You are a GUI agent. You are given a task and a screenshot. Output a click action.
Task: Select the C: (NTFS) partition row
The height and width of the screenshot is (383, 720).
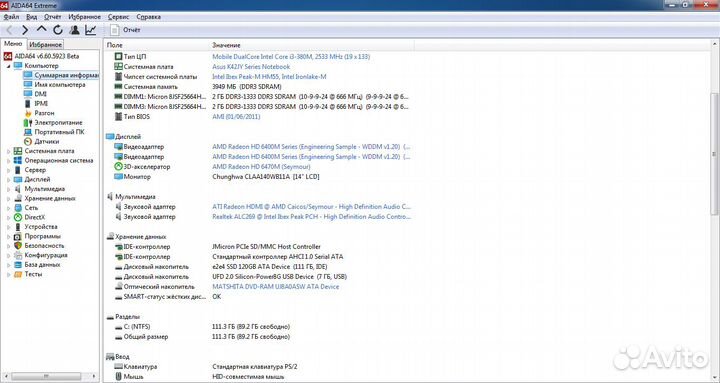click(x=202, y=327)
